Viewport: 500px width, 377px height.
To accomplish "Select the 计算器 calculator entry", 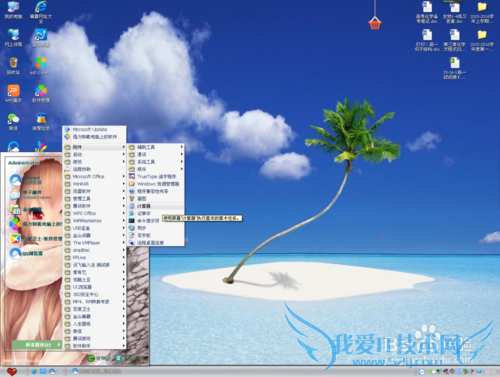I will 156,206.
